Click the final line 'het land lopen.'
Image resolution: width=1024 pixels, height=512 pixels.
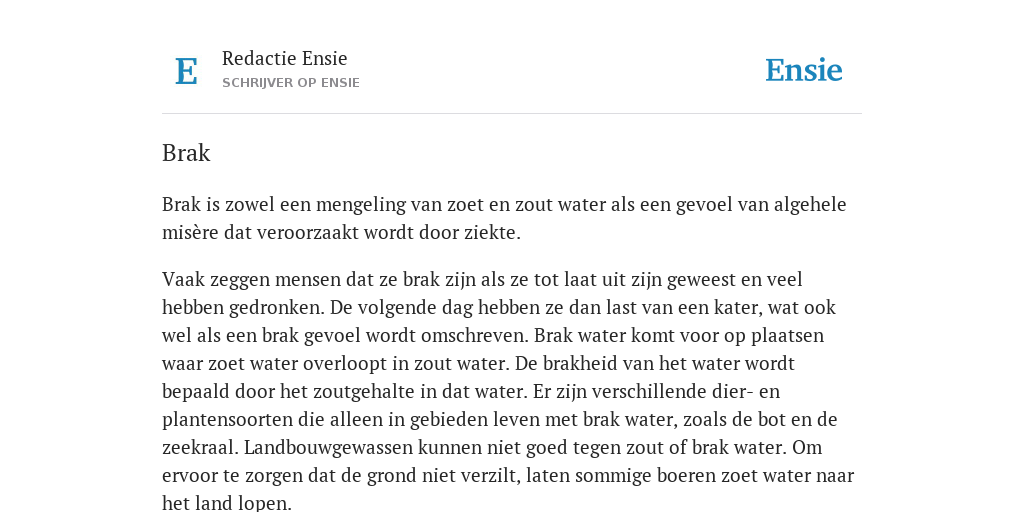click(x=227, y=504)
